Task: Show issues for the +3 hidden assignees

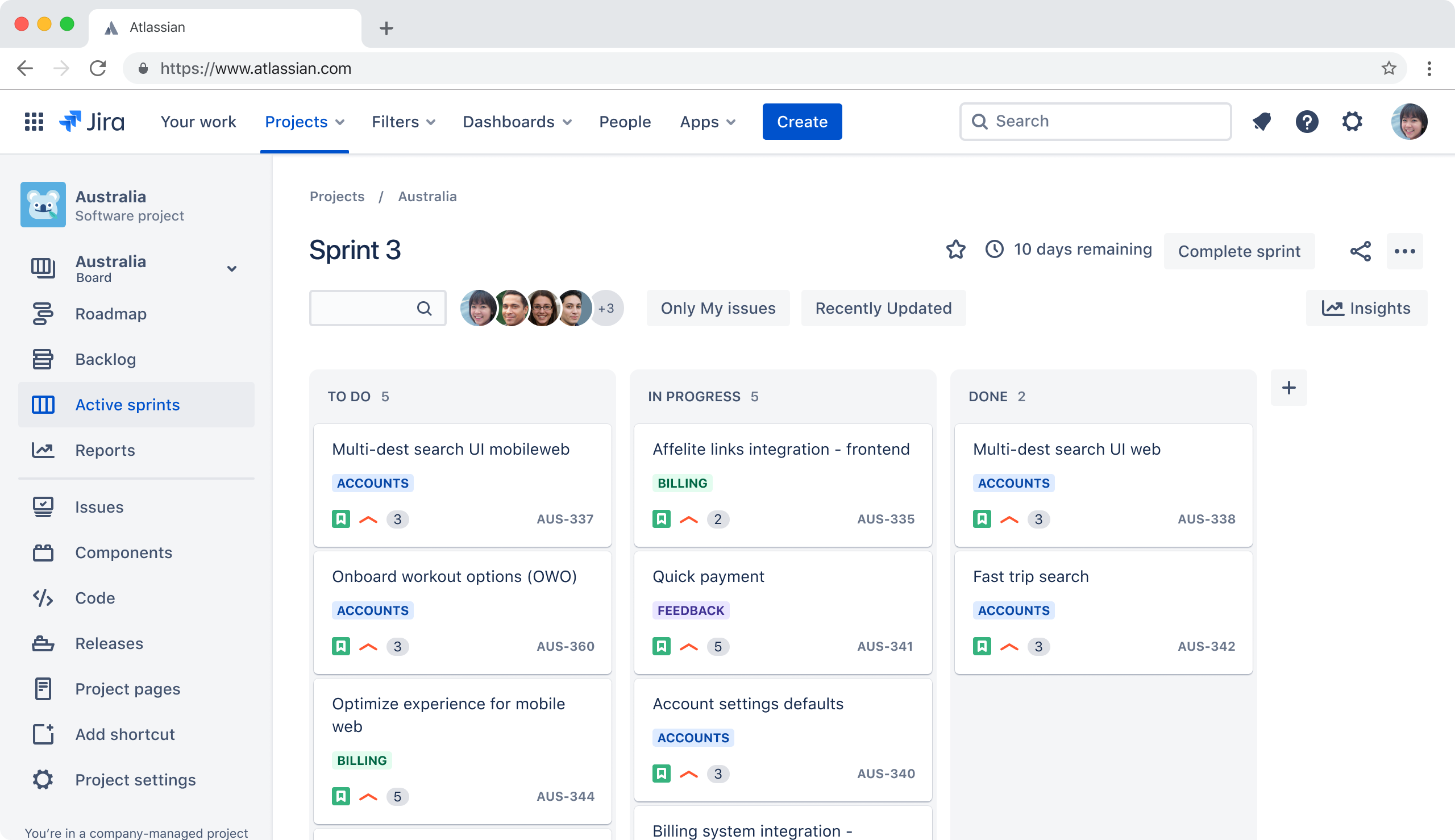Action: [x=606, y=308]
